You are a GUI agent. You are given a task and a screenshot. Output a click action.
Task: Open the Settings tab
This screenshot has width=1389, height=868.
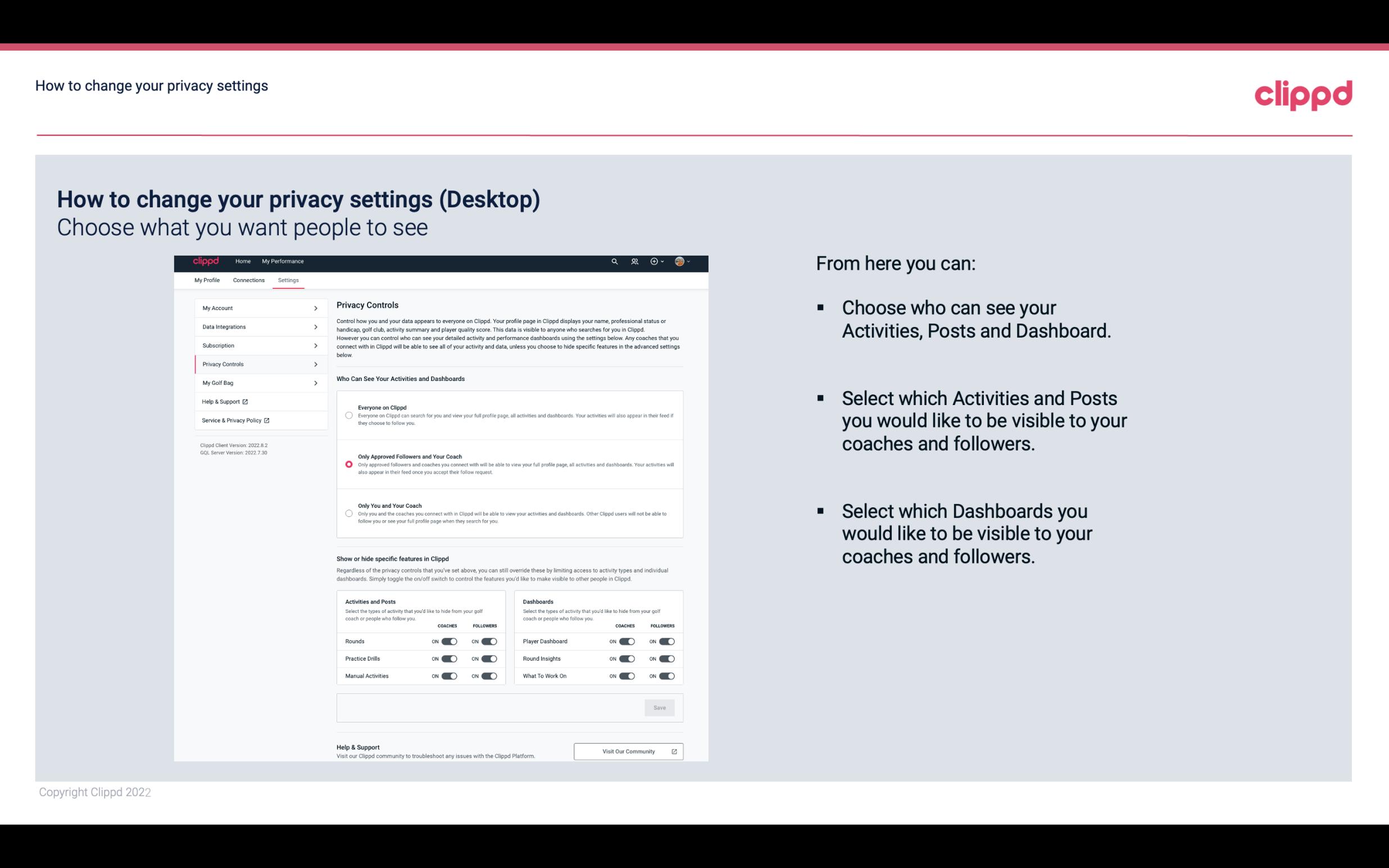click(289, 280)
